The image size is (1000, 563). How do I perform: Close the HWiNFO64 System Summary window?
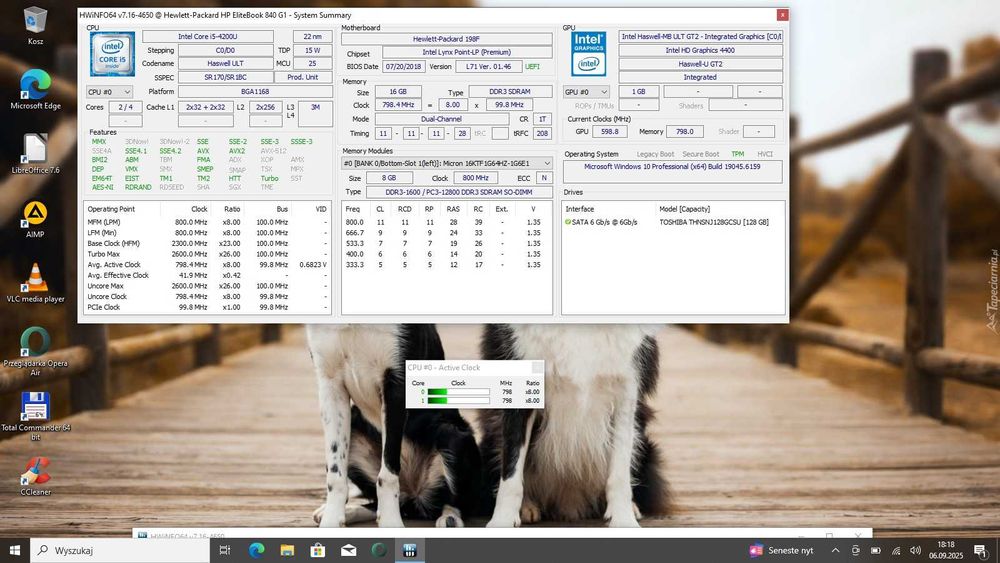click(x=783, y=15)
